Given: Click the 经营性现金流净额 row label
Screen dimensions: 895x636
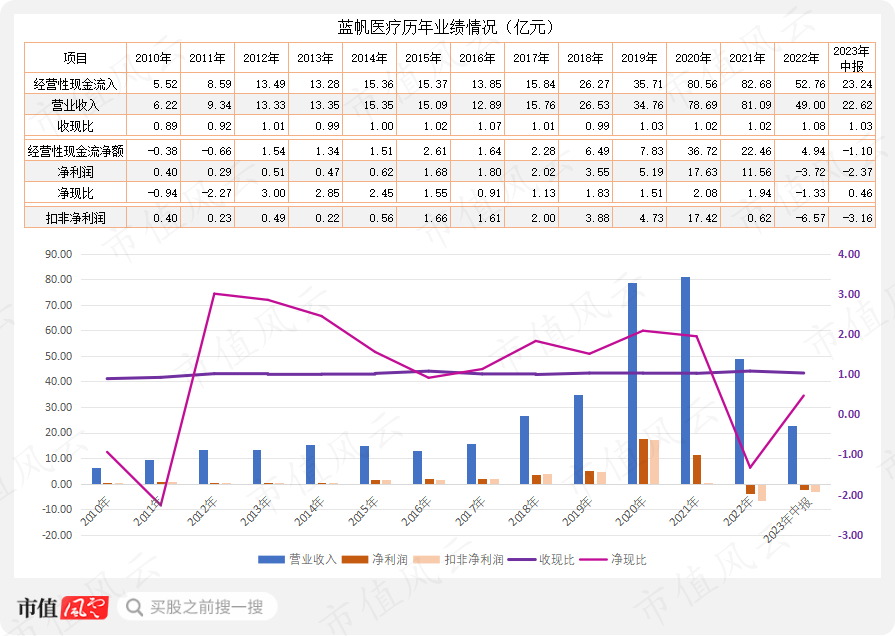Looking at the screenshot, I should click(75, 151).
